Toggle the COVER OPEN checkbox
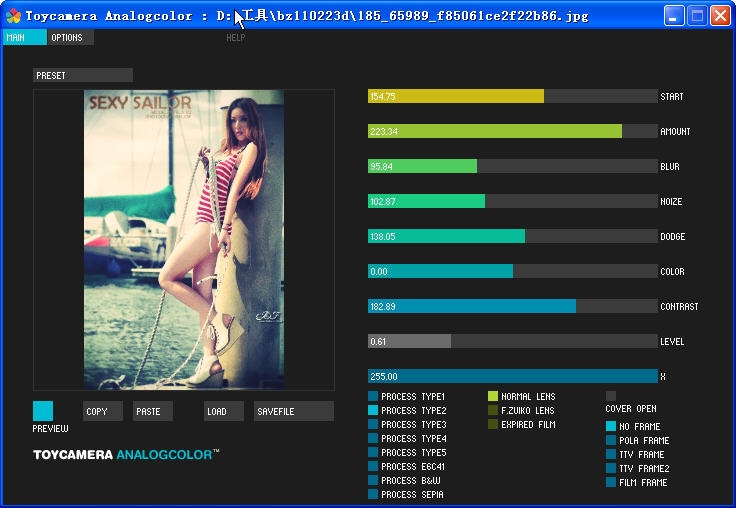The width and height of the screenshot is (736, 508). [611, 396]
